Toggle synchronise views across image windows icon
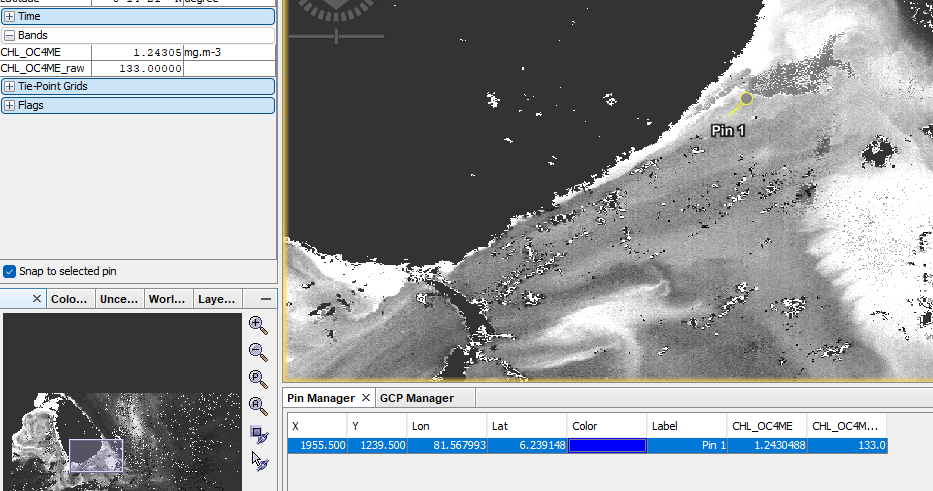 [x=259, y=434]
